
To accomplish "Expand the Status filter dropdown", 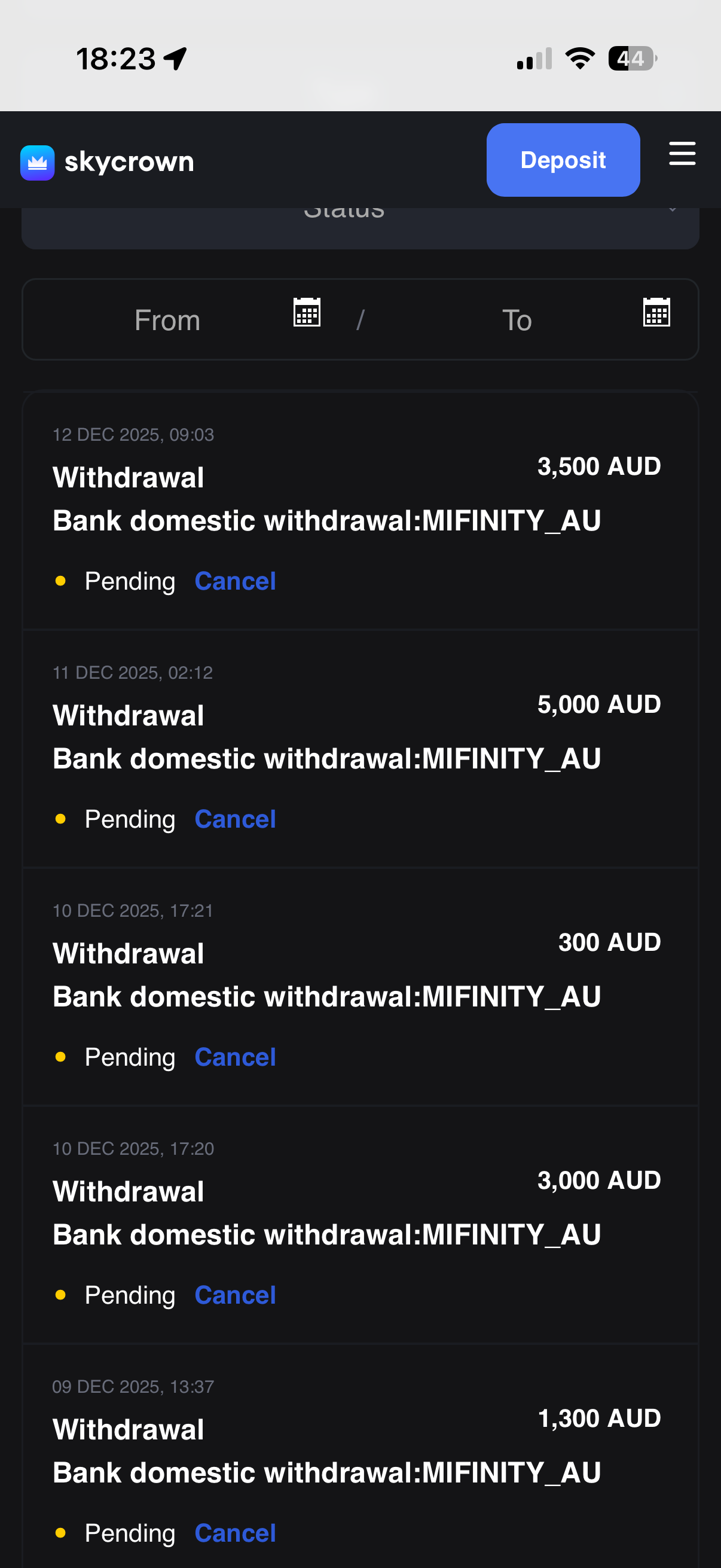I will pyautogui.click(x=360, y=227).
